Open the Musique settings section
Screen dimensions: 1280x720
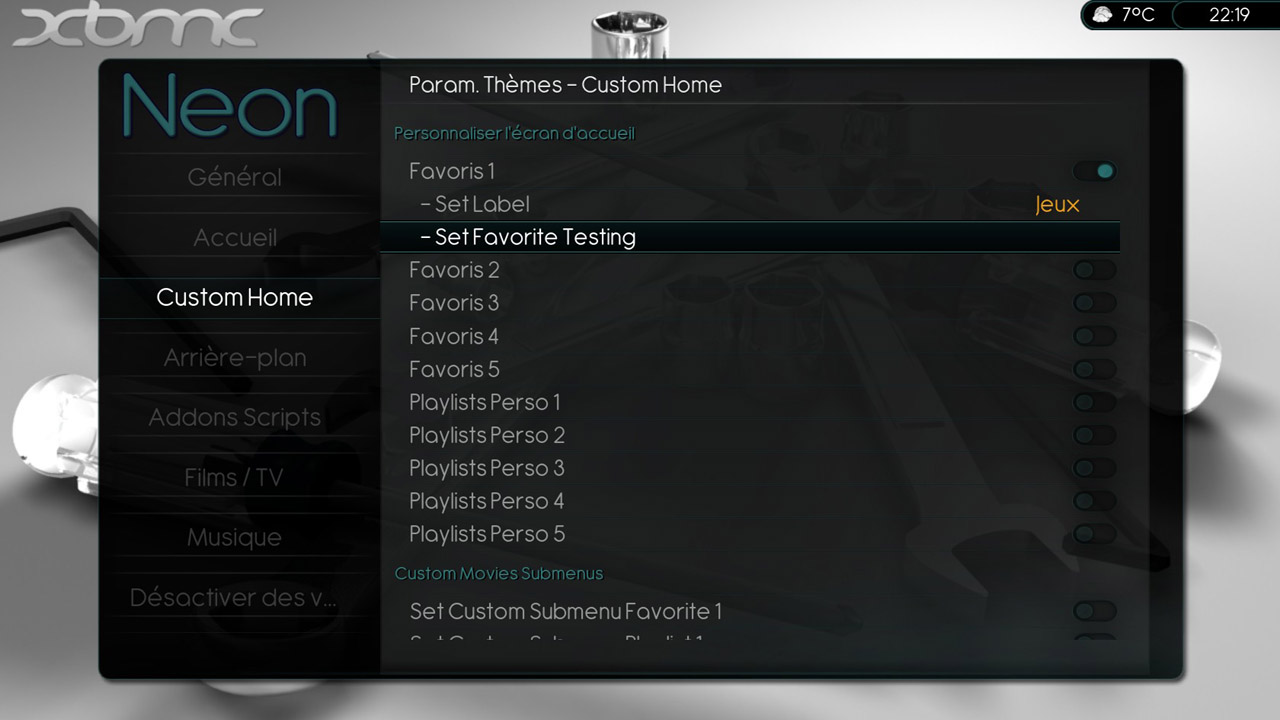click(x=235, y=537)
